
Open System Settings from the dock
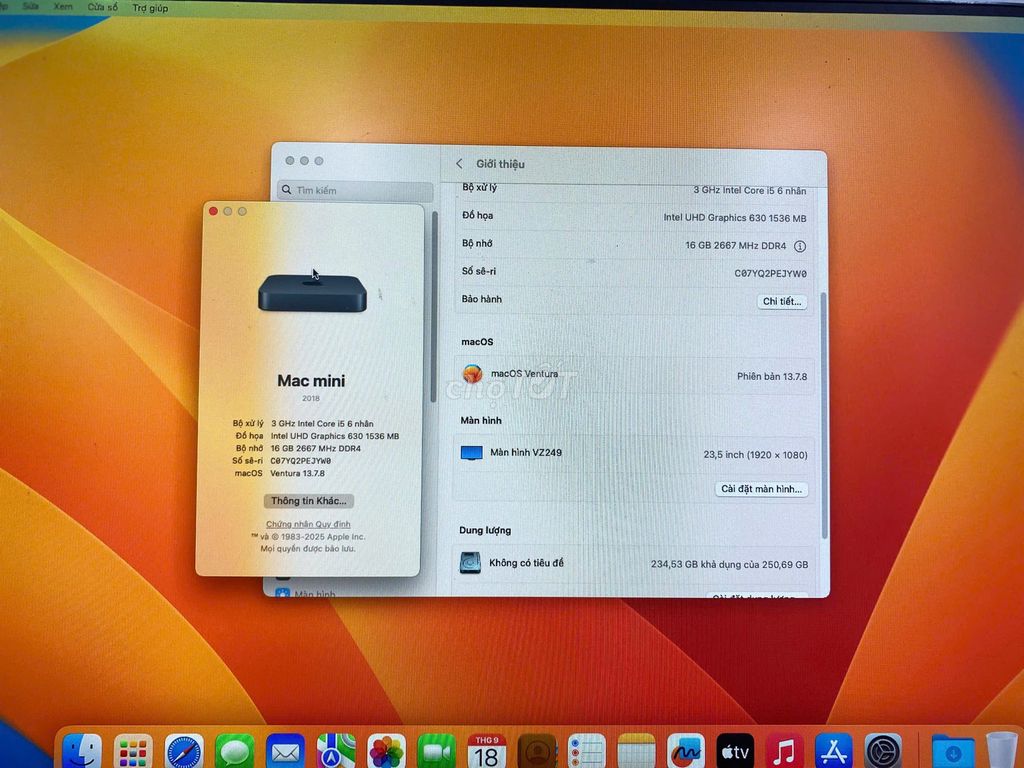pyautogui.click(x=884, y=752)
